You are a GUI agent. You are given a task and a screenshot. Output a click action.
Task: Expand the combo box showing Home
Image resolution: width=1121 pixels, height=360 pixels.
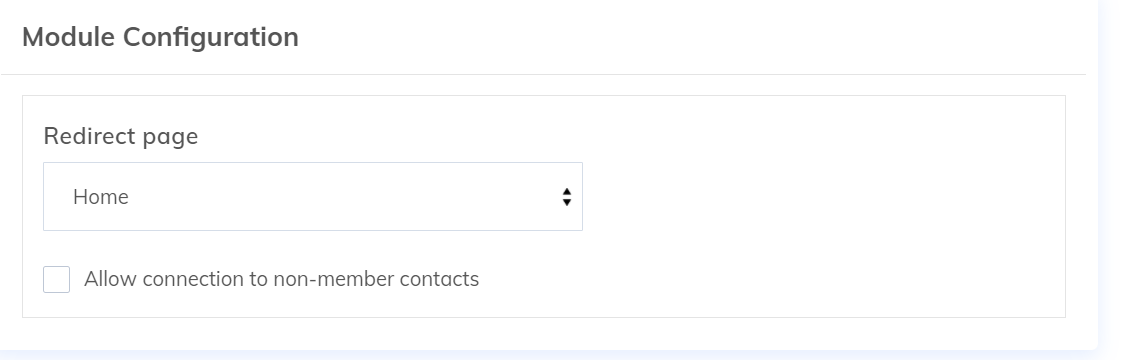312,196
